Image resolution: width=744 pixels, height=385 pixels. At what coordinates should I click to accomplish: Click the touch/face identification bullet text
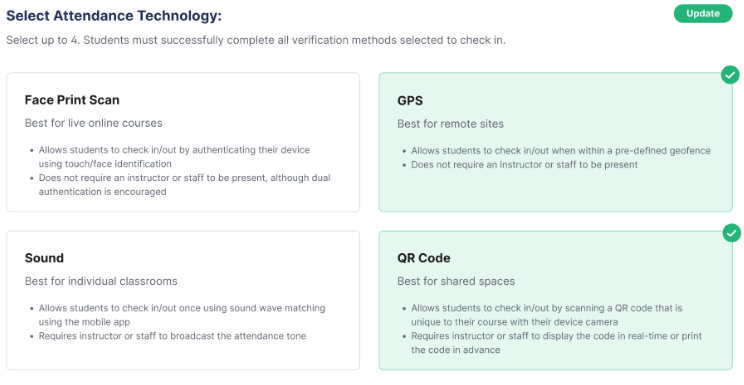pos(174,157)
